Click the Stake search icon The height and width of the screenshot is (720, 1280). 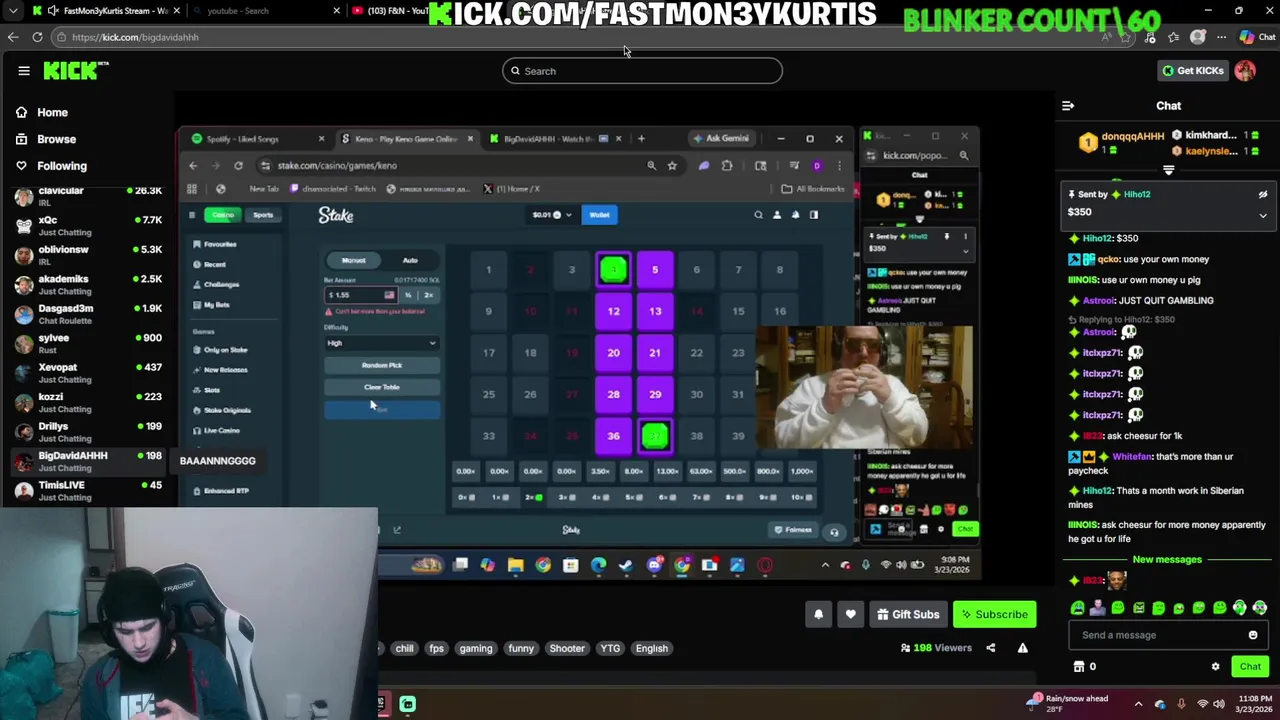[758, 215]
